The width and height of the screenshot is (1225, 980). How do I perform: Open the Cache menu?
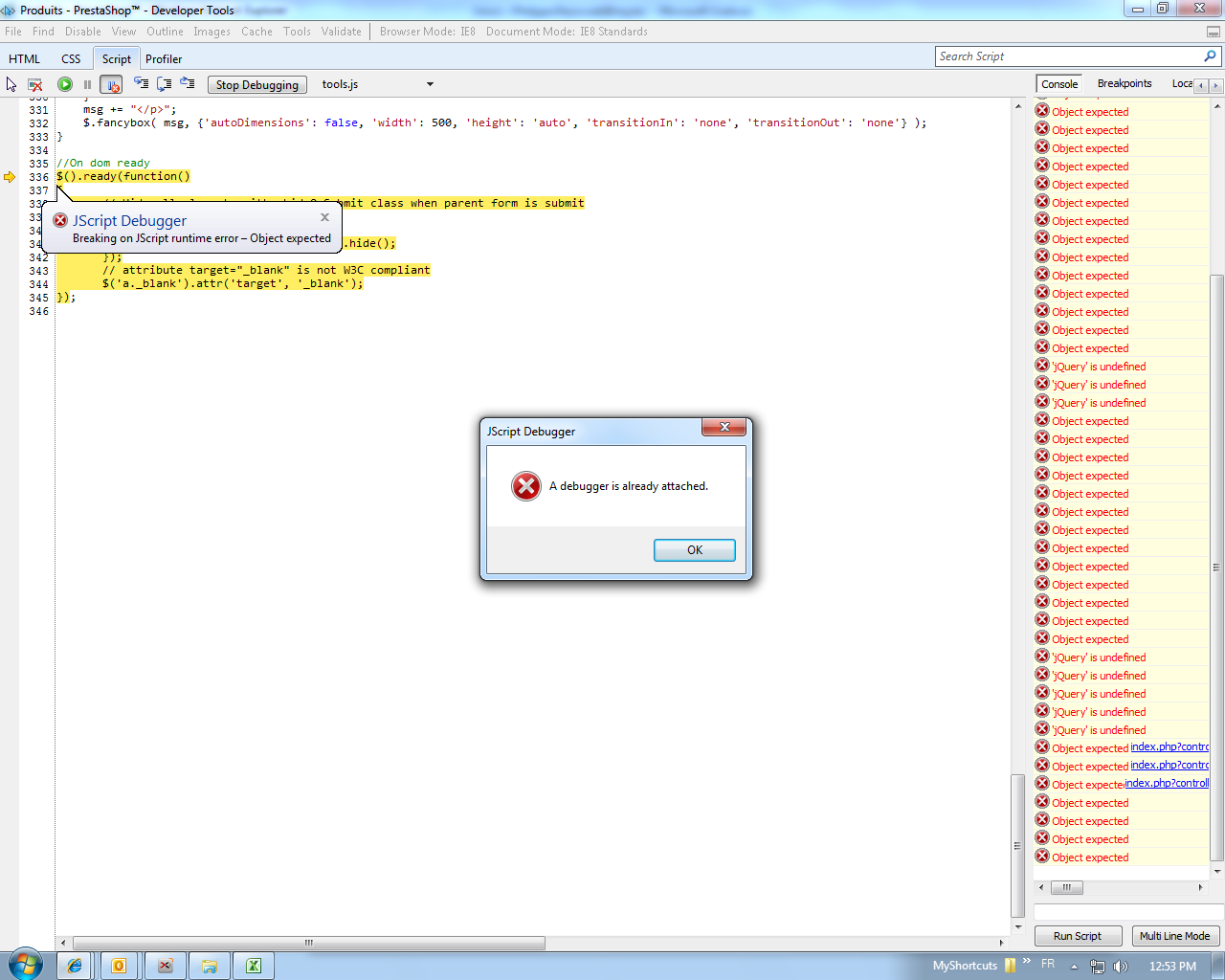click(x=256, y=32)
